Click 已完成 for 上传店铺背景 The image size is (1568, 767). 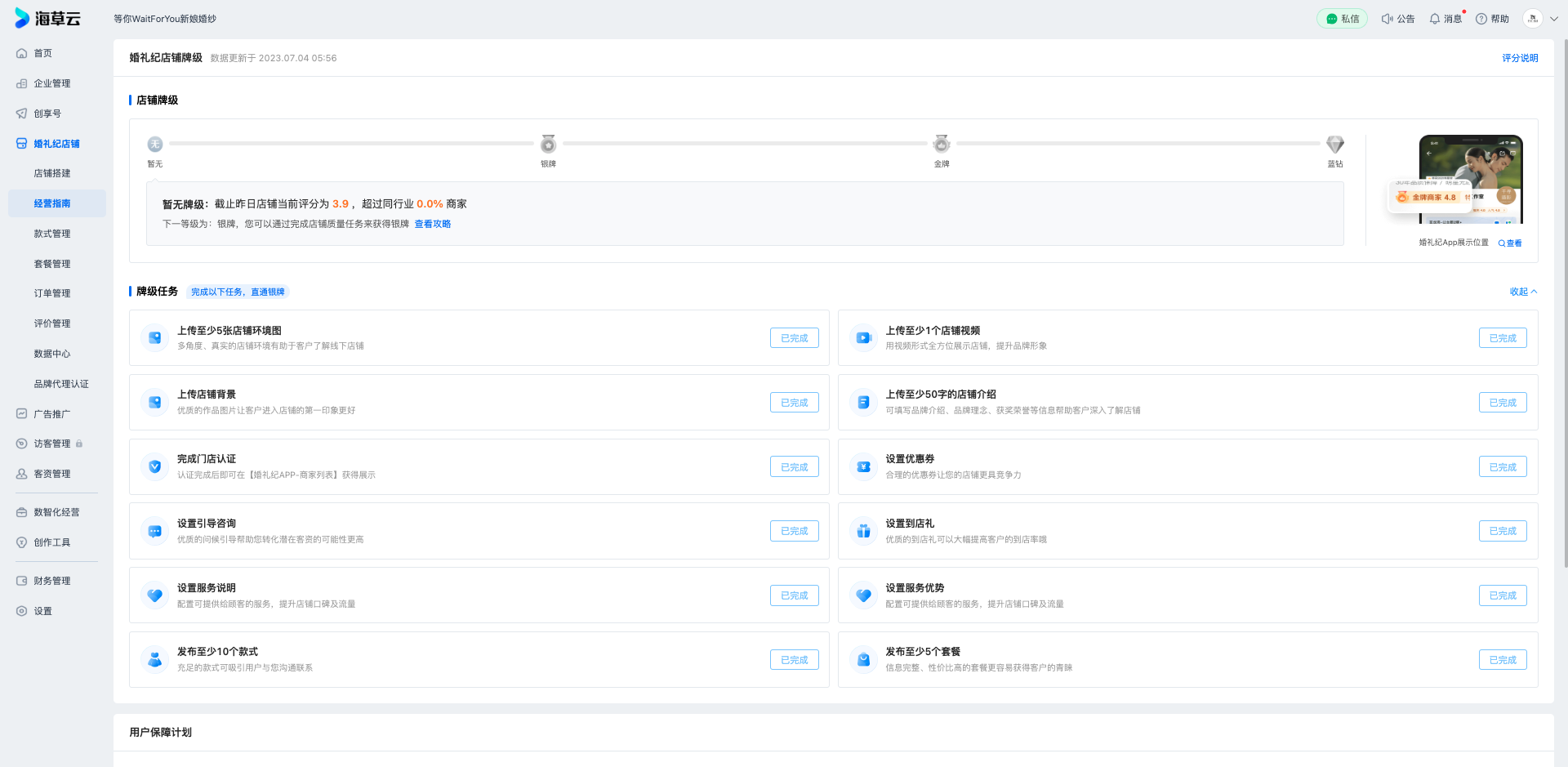pos(794,403)
